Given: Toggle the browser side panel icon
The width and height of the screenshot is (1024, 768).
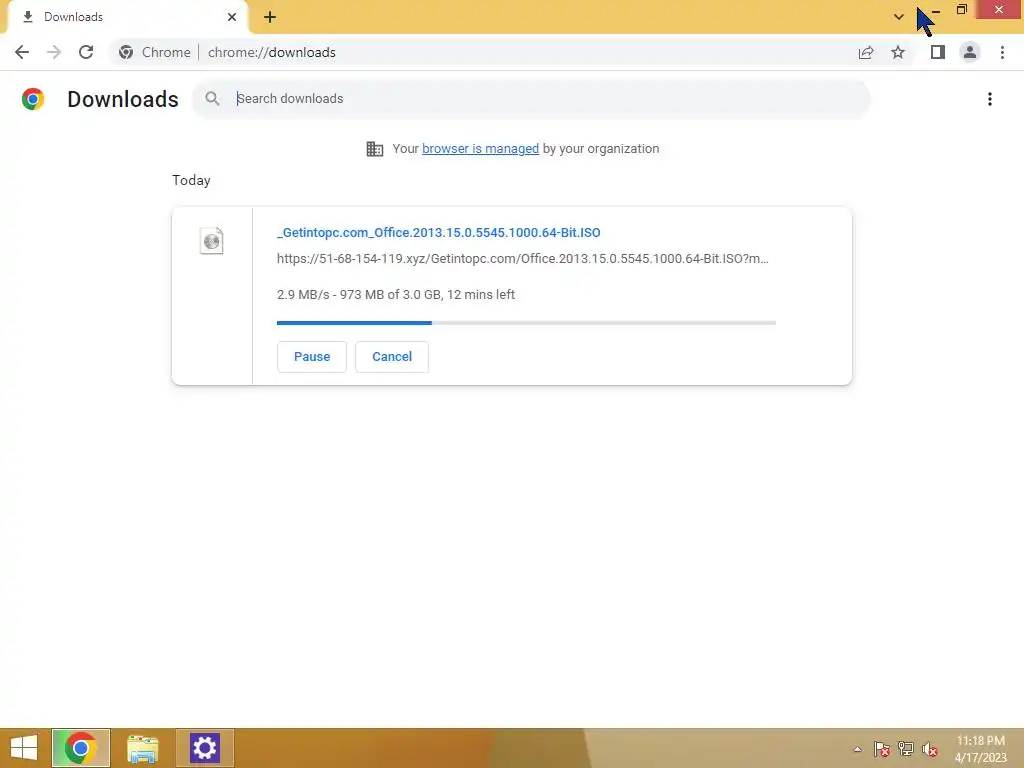Looking at the screenshot, I should click(938, 52).
